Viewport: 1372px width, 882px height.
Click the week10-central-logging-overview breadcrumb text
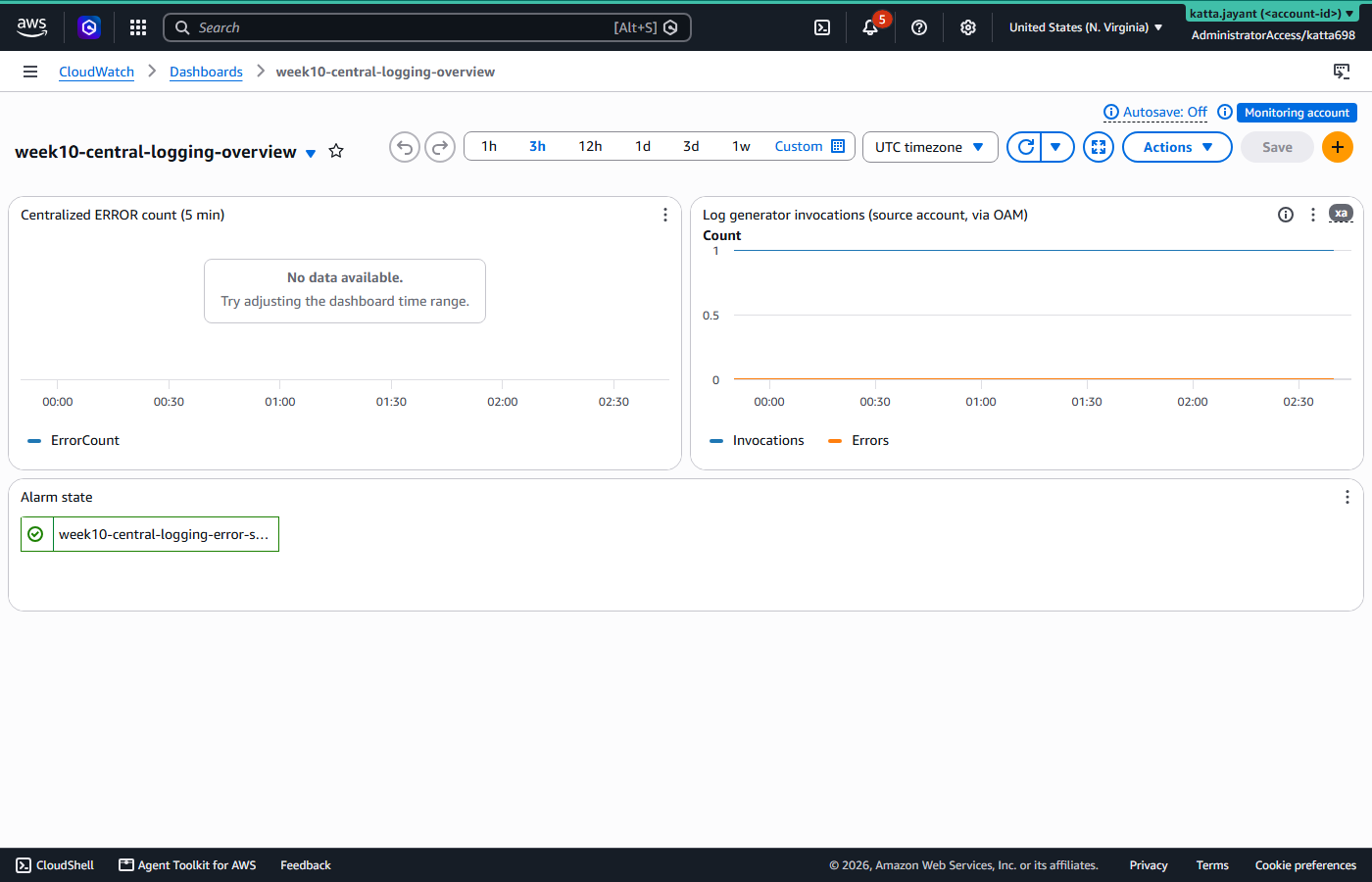(385, 72)
